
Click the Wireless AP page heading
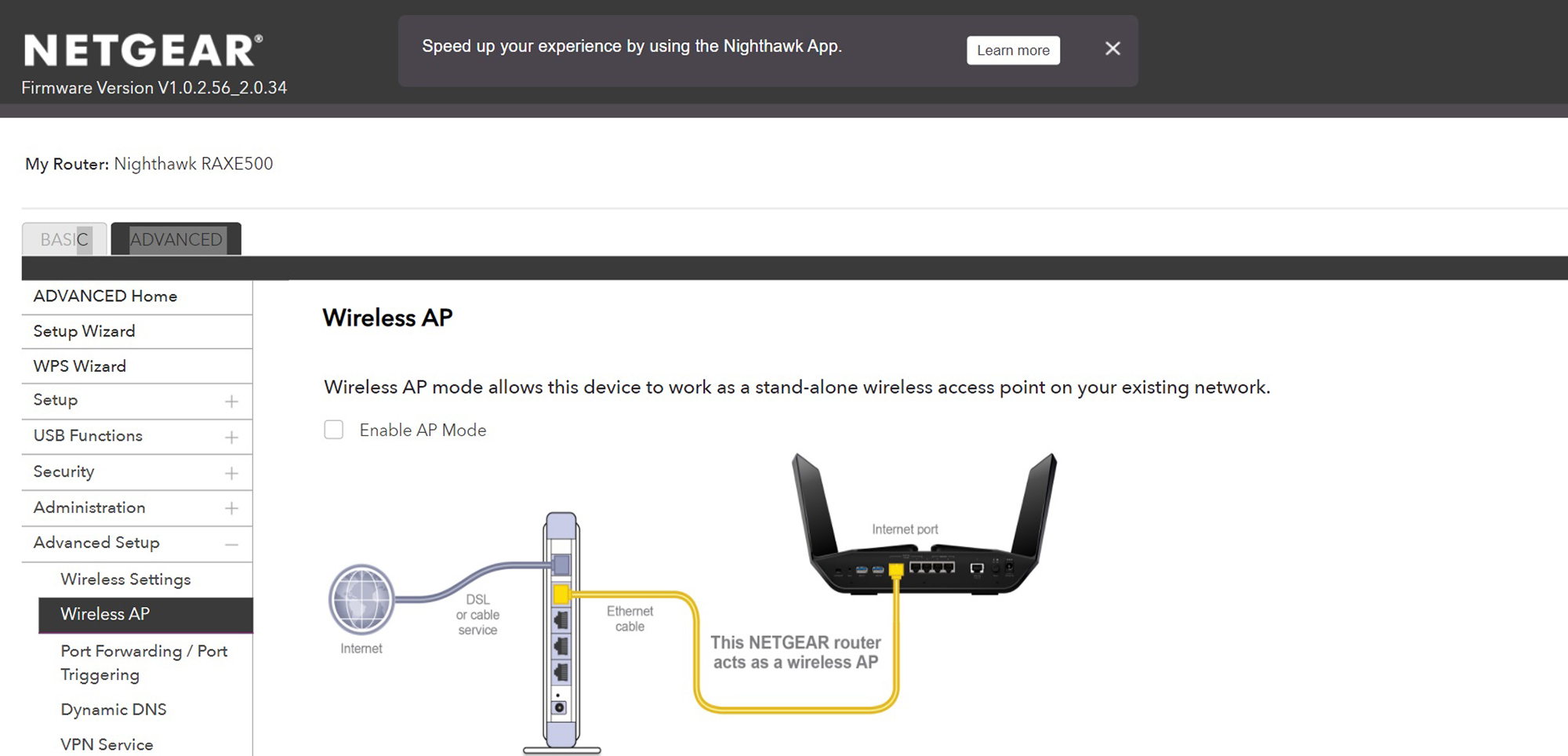(x=388, y=318)
